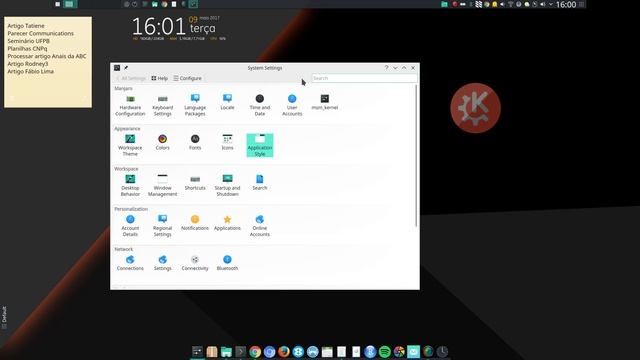640x360 pixels.
Task: Click the 16:01 desktop clock widget
Action: tap(159, 27)
